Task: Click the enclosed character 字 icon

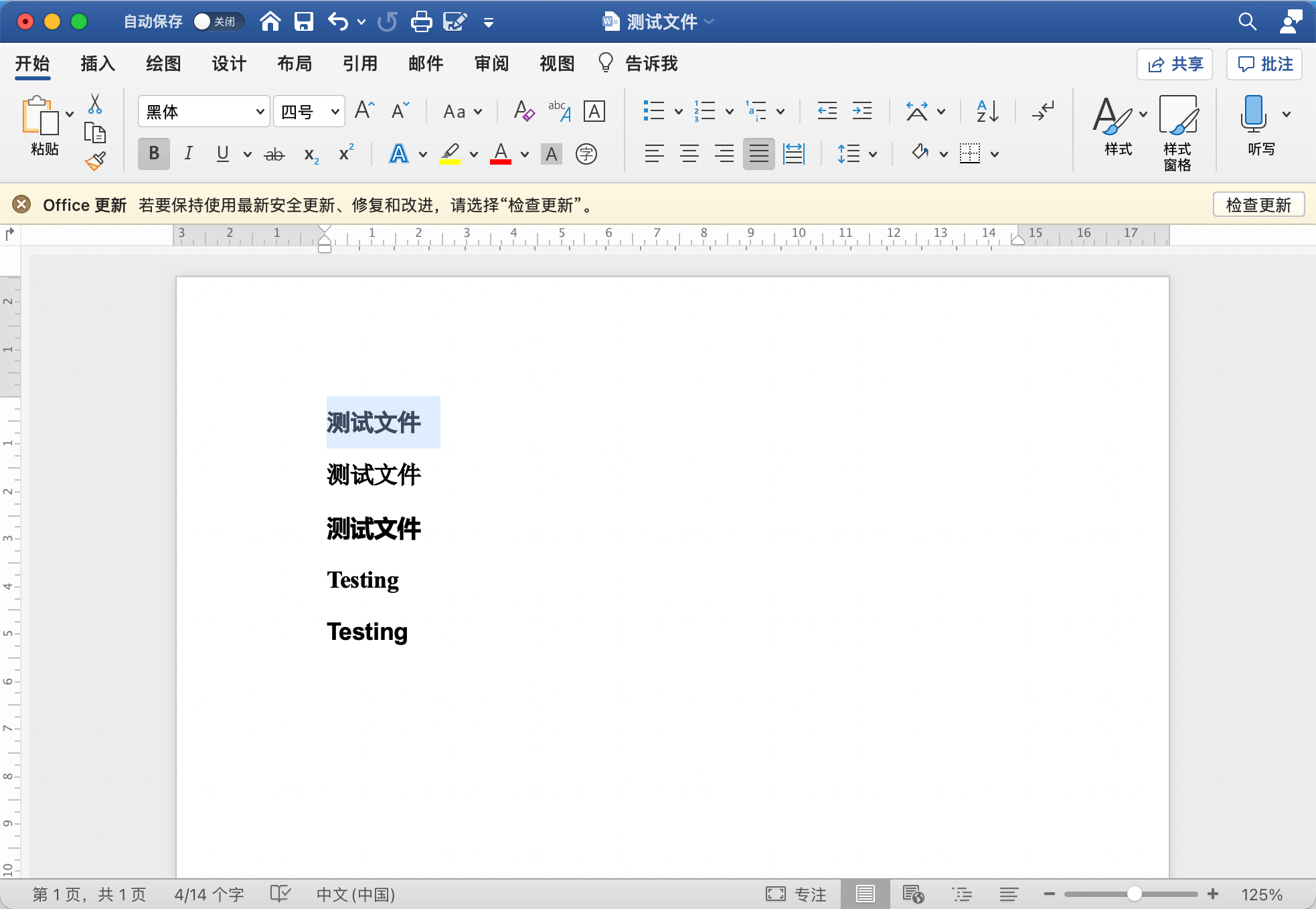Action: coord(586,154)
